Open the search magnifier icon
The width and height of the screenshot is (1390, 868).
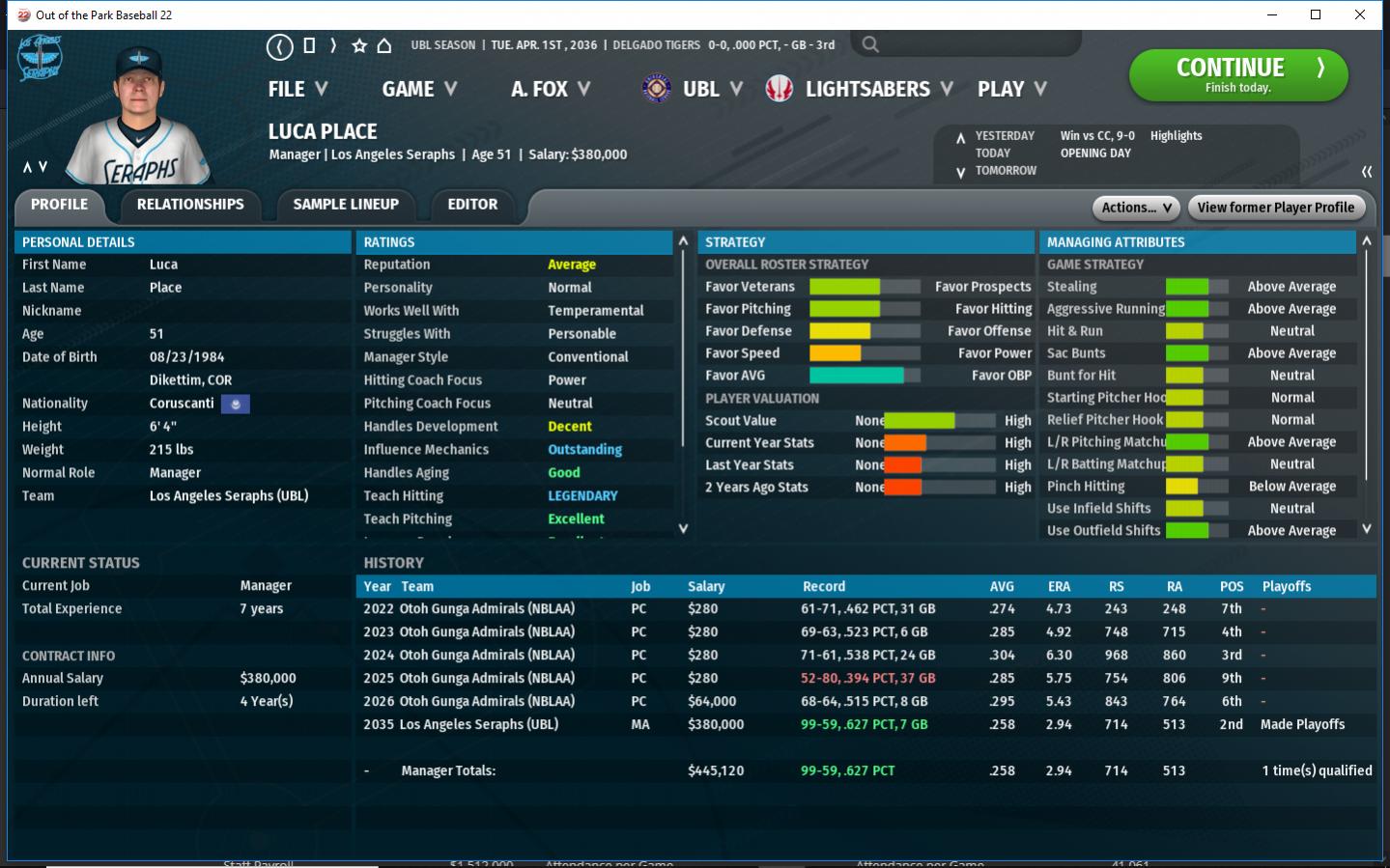click(870, 44)
